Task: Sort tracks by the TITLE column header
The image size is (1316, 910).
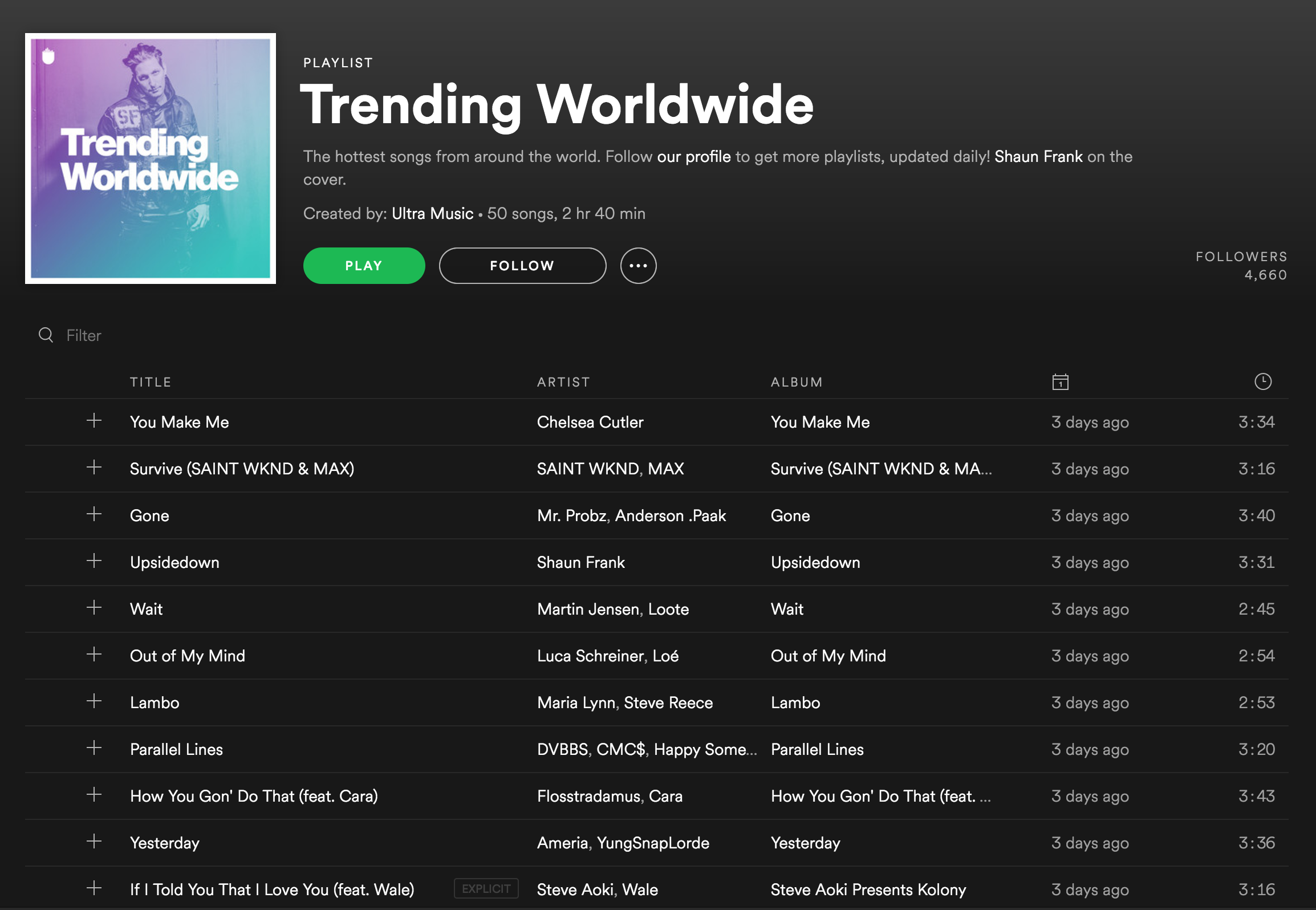Action: coord(151,382)
